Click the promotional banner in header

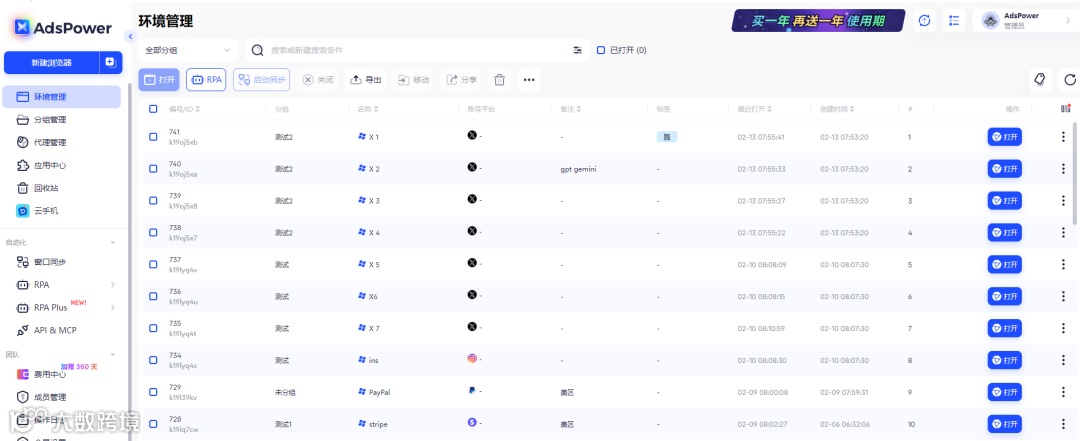point(818,21)
